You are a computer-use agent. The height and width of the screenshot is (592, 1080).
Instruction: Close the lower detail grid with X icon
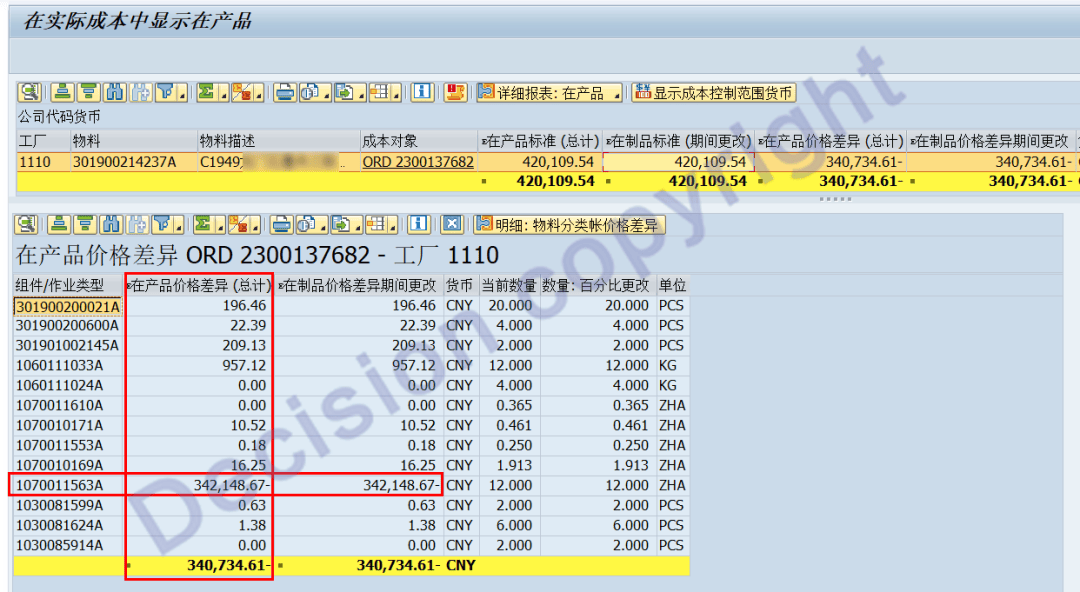coord(452,225)
